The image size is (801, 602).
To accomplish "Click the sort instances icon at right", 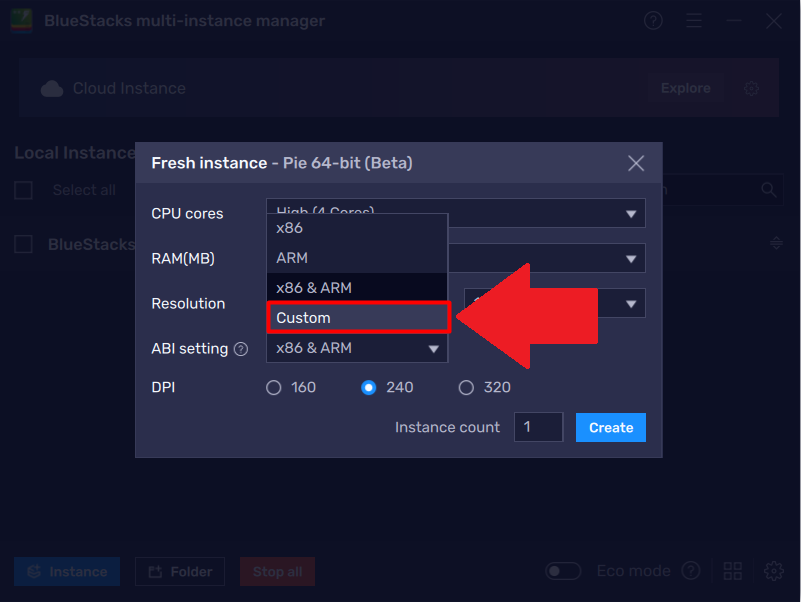I will coord(776,243).
